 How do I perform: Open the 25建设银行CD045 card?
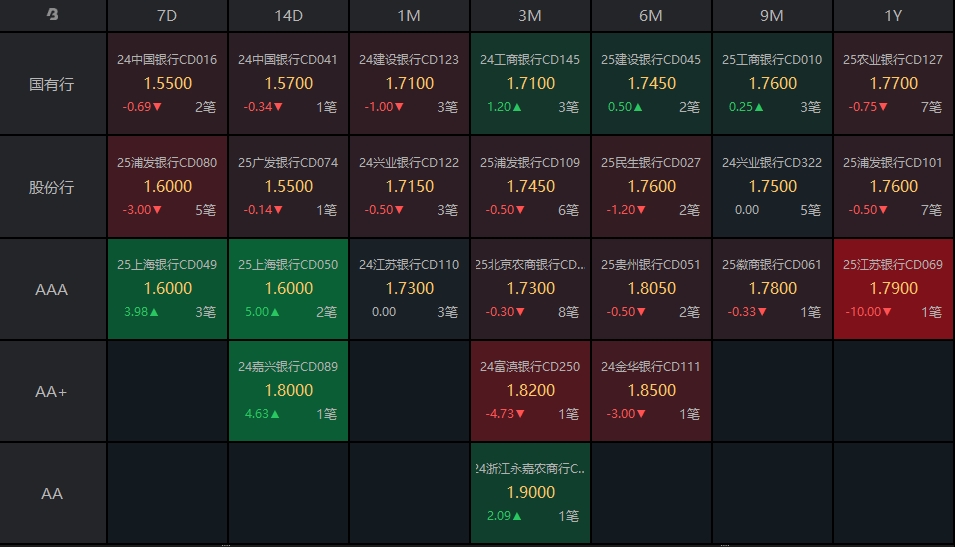[651, 83]
